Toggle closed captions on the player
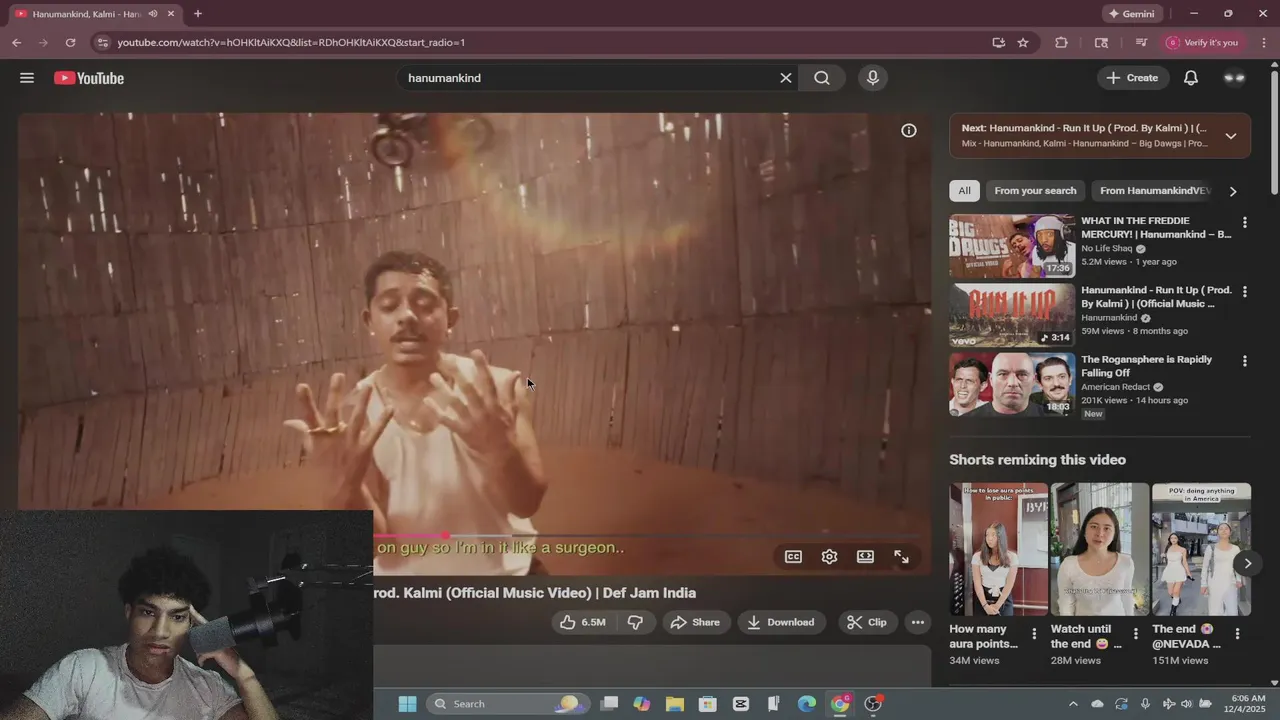The image size is (1280, 720). (793, 557)
